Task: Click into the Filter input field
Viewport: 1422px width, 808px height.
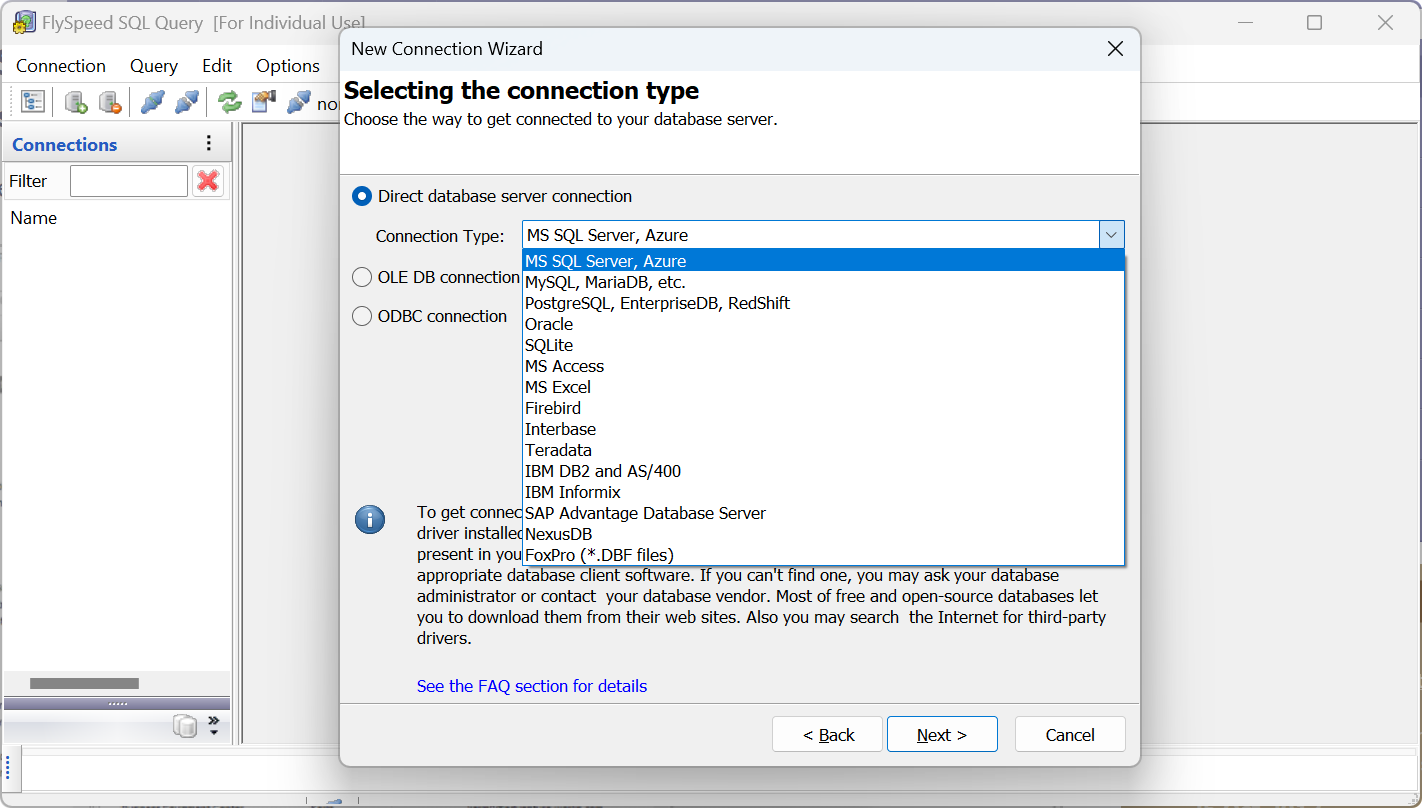Action: [129, 181]
